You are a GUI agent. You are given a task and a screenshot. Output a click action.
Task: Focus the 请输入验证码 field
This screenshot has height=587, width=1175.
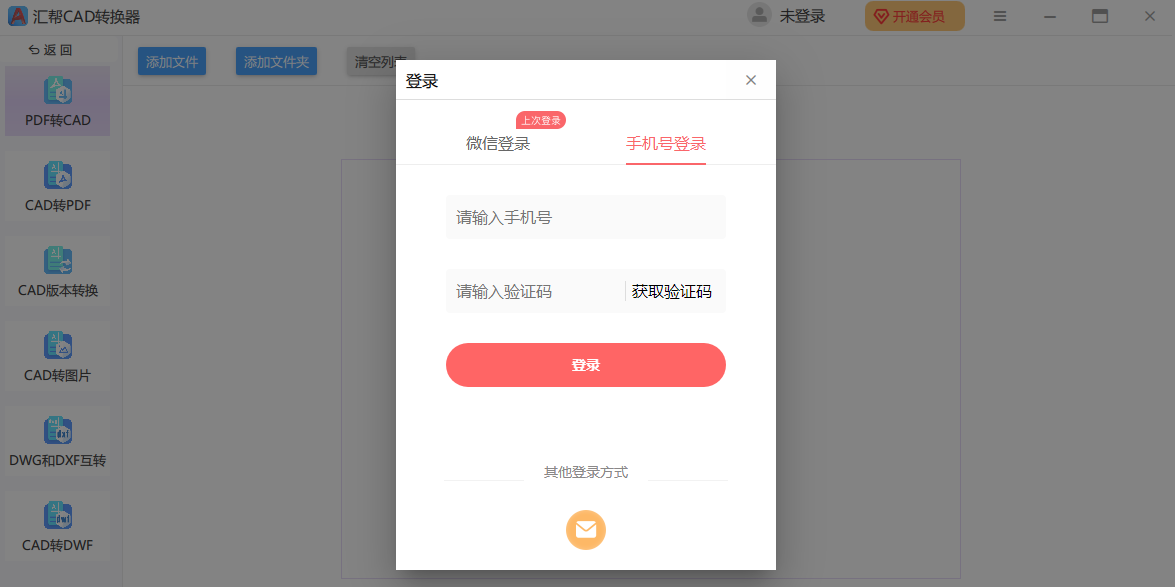click(535, 292)
